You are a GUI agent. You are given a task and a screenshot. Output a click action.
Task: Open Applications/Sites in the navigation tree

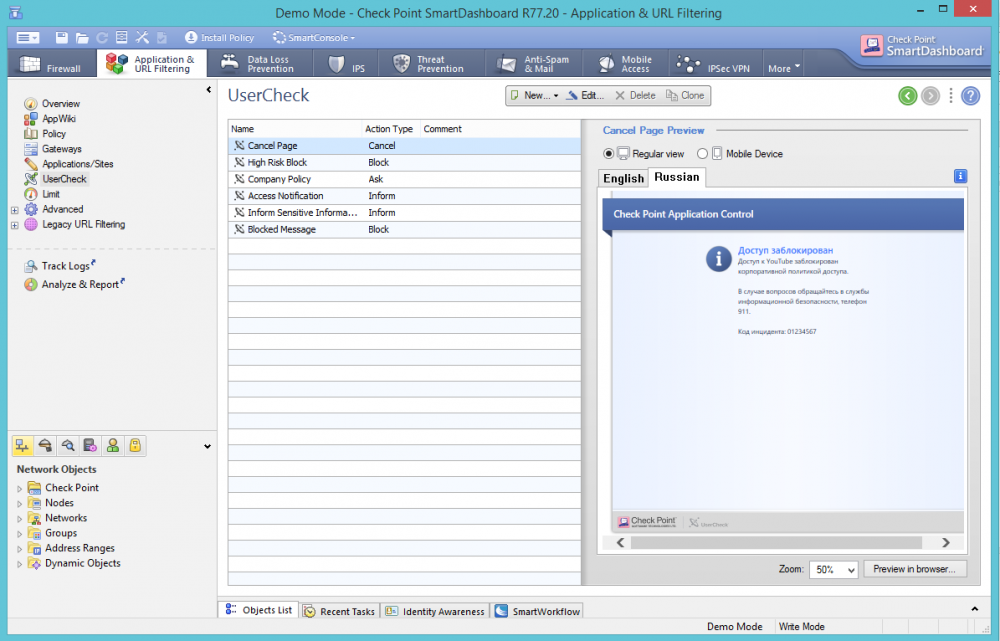click(x=77, y=164)
